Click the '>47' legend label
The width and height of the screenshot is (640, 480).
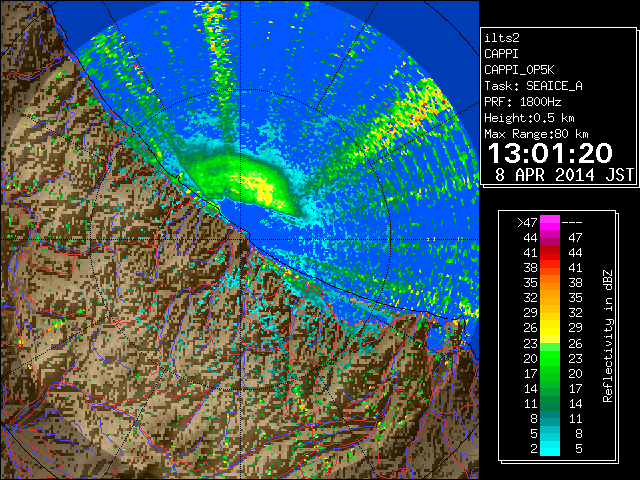(527, 222)
